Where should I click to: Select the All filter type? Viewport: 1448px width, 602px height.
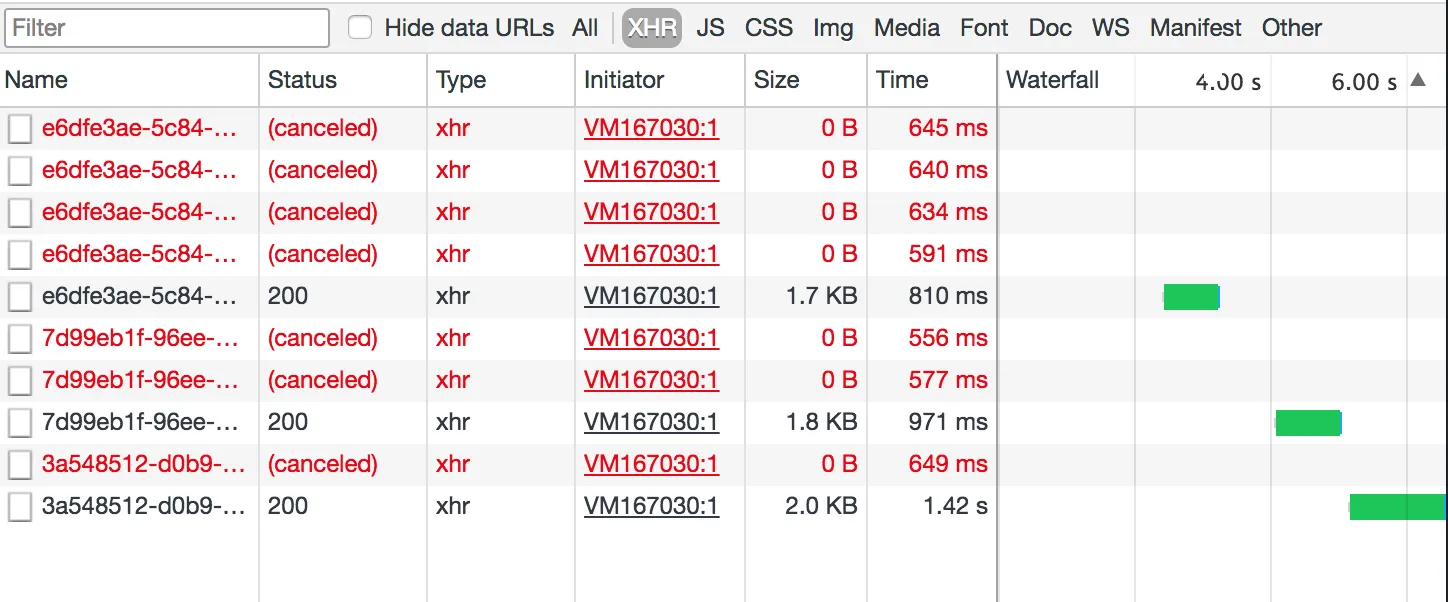tap(586, 28)
